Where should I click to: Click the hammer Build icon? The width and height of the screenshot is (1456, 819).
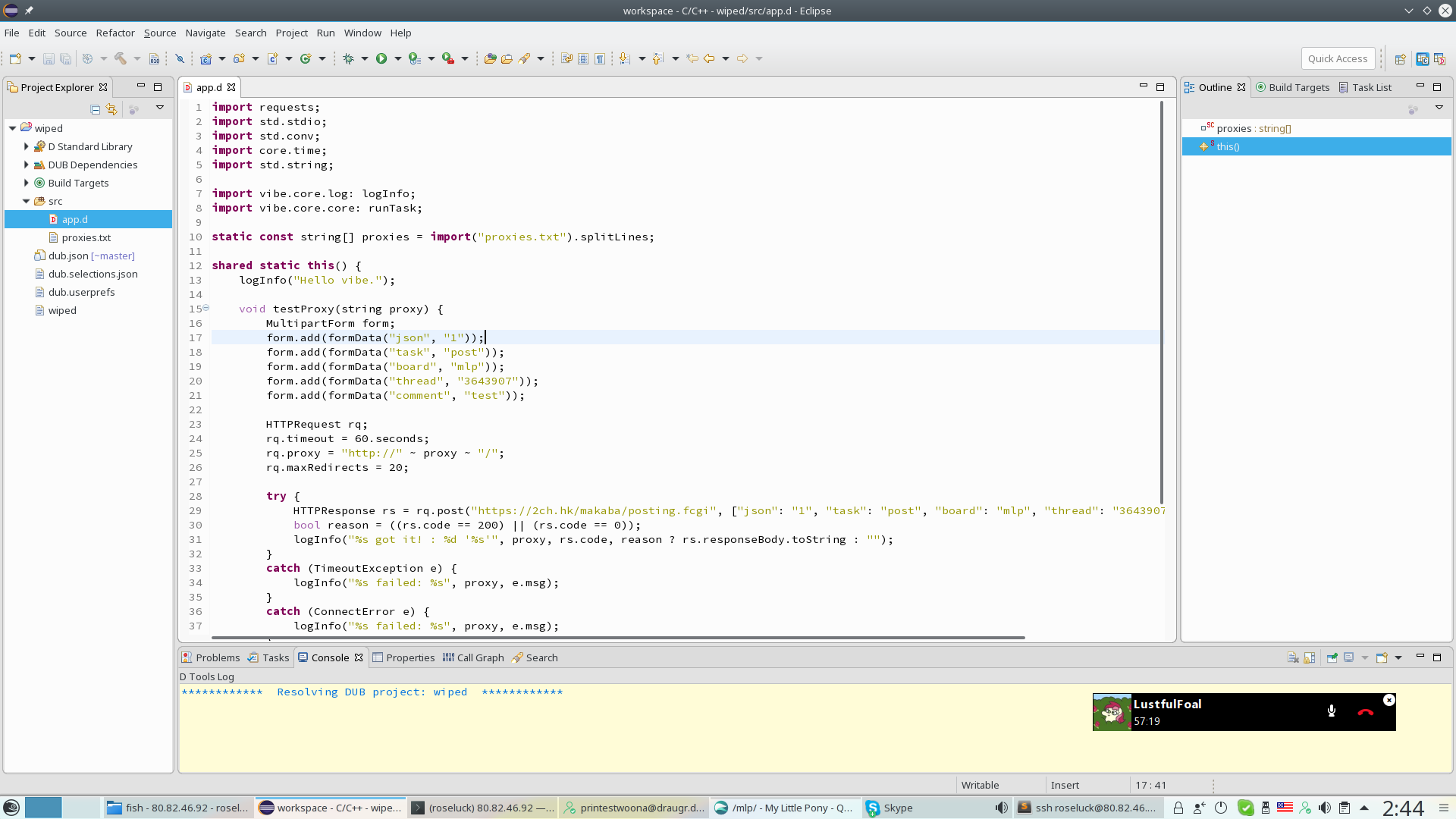tap(120, 58)
